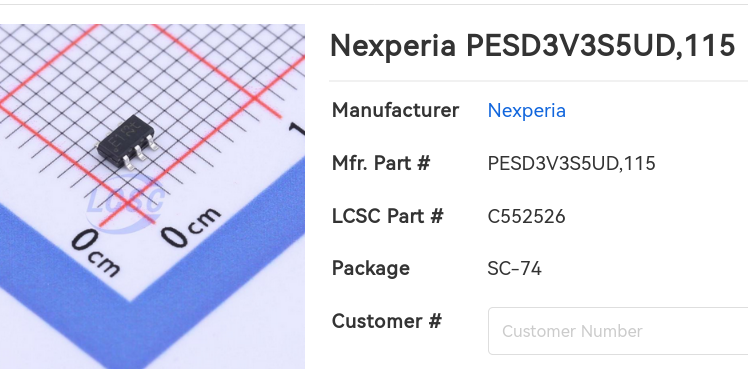
Task: Select the product title Nexperia PESD3V3S5UD,115
Action: (x=532, y=46)
